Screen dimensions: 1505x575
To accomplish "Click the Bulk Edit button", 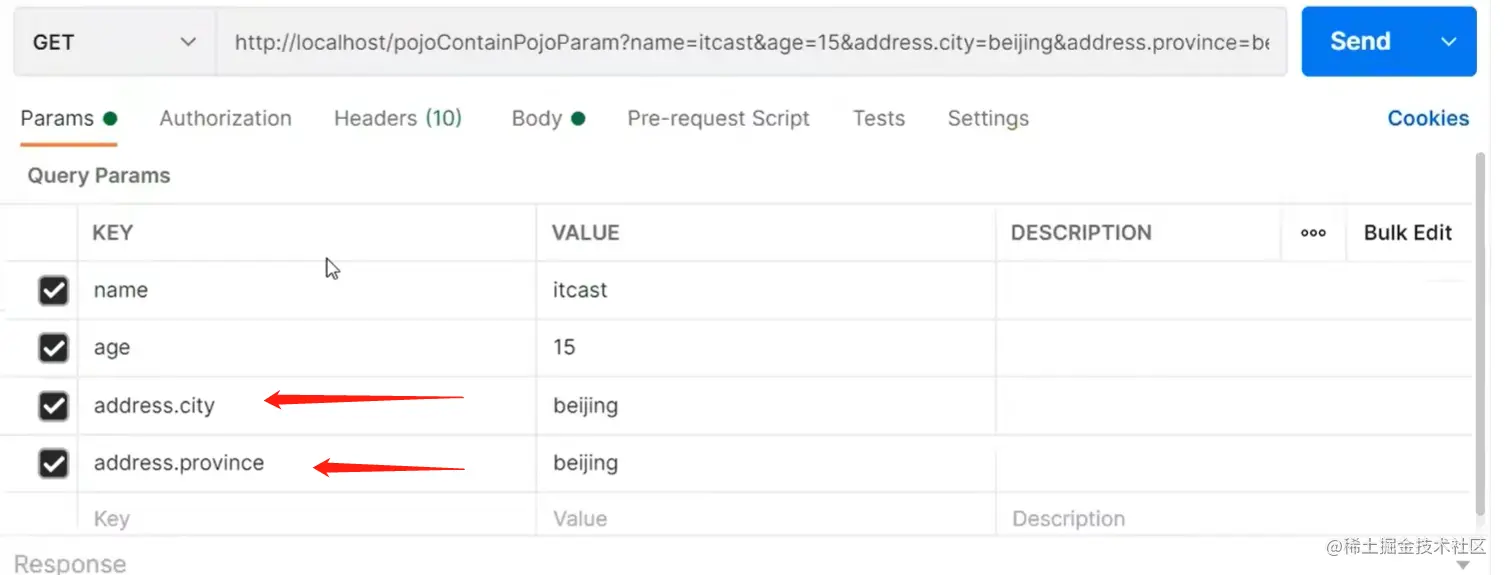I will click(1407, 233).
